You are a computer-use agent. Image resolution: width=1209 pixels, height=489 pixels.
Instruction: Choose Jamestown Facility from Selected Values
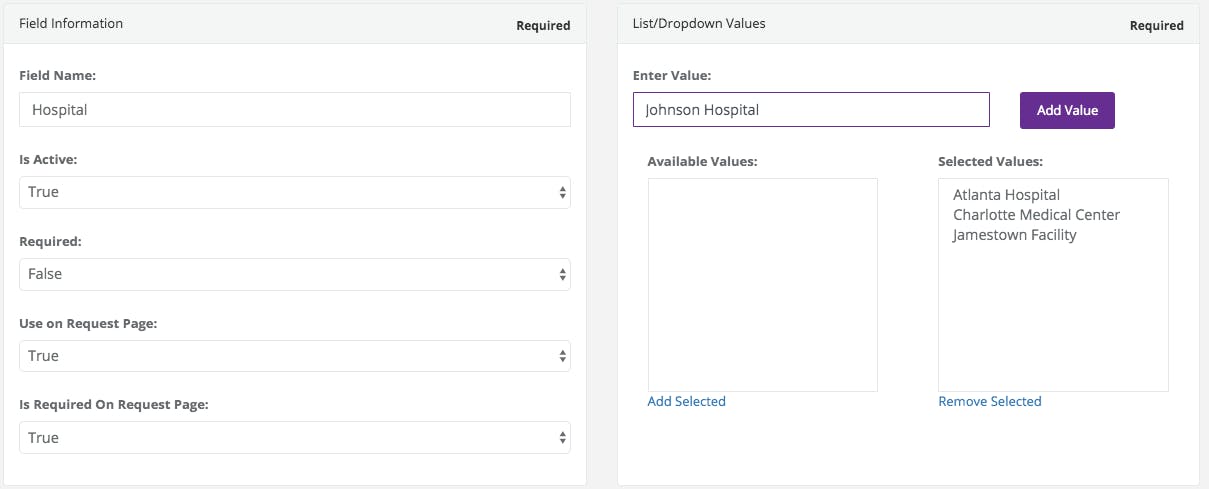click(1014, 235)
